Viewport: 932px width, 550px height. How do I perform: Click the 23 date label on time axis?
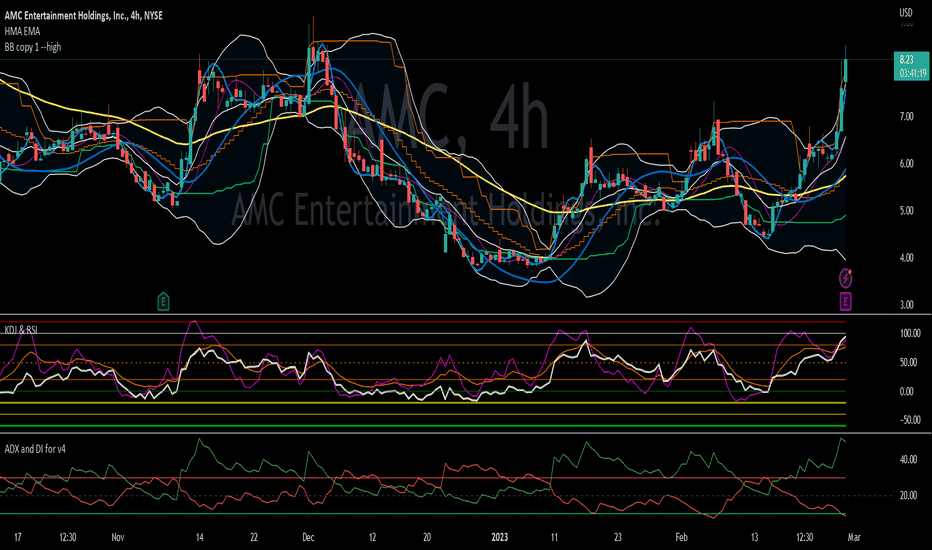coord(618,538)
